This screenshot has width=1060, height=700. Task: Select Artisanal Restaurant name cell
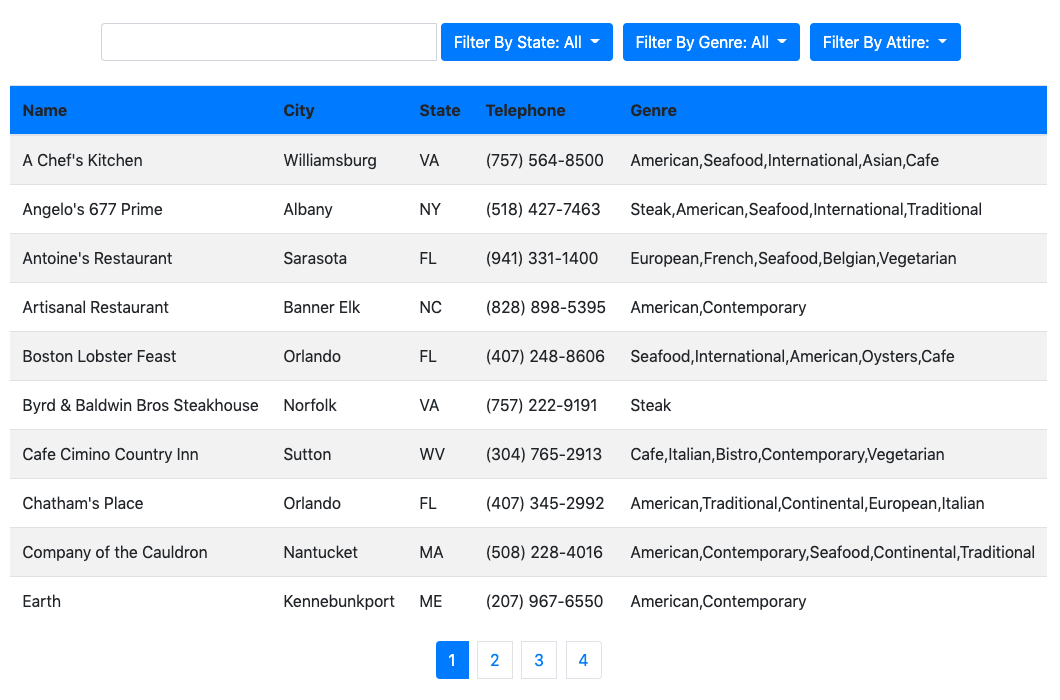[95, 307]
